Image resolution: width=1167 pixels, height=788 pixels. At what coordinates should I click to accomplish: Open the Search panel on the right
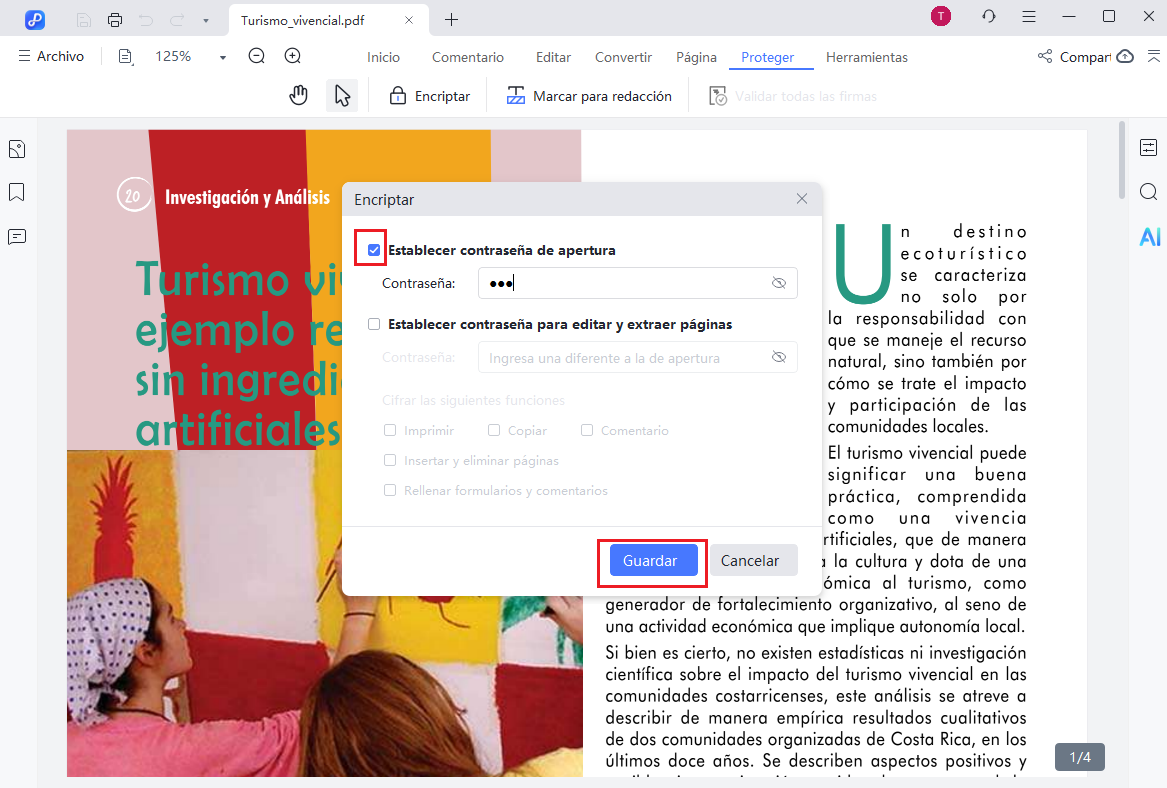(x=1149, y=191)
